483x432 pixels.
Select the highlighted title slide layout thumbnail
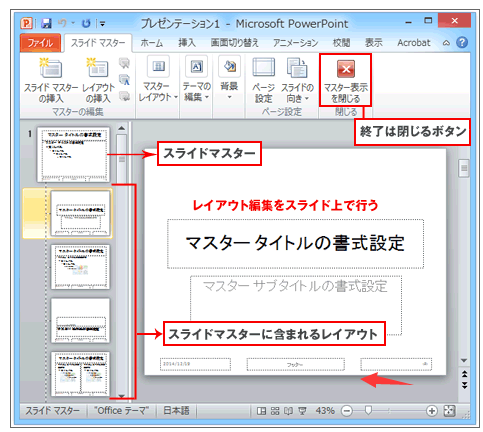pyautogui.click(x=80, y=213)
